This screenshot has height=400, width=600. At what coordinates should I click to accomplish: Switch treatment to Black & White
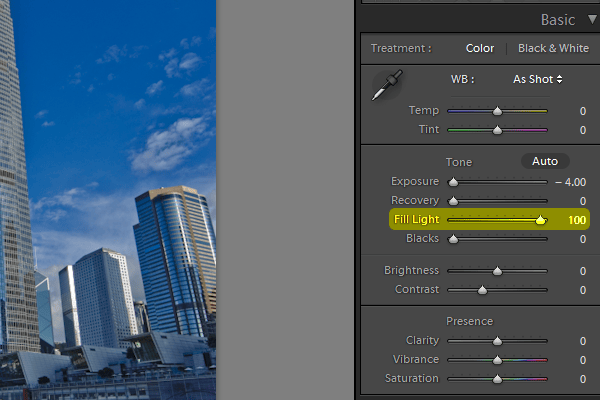click(x=553, y=48)
